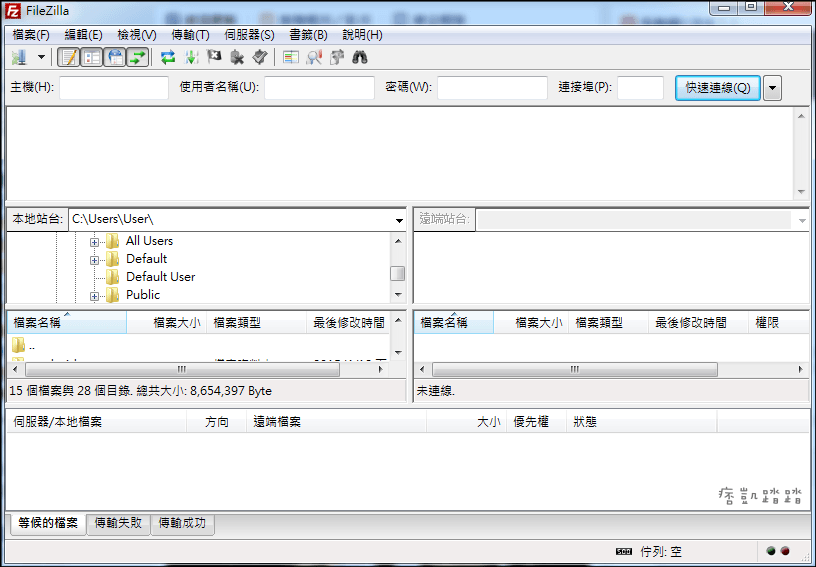Sort remote files by 檔案大小
Image resolution: width=816 pixels, height=567 pixels.
pos(531,323)
